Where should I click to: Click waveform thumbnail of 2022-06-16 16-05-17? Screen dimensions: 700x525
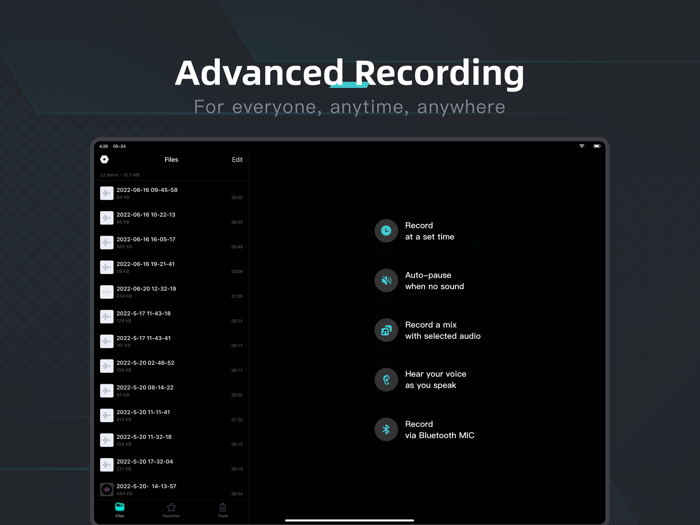click(107, 242)
